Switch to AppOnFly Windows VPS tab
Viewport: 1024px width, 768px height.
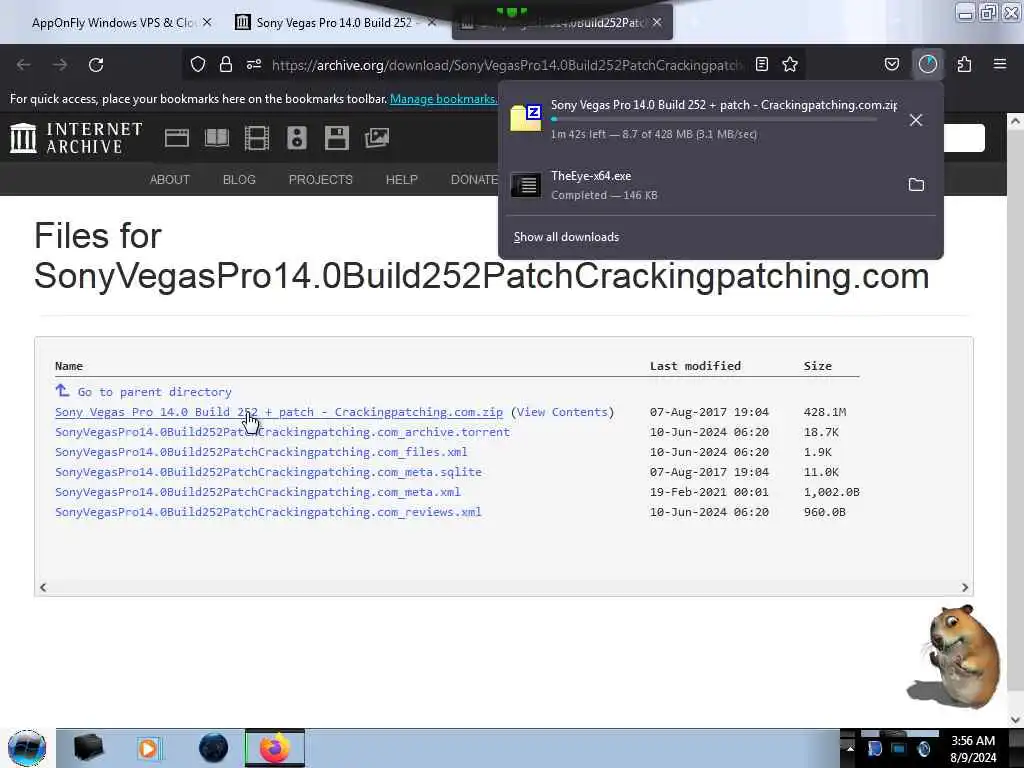click(114, 23)
